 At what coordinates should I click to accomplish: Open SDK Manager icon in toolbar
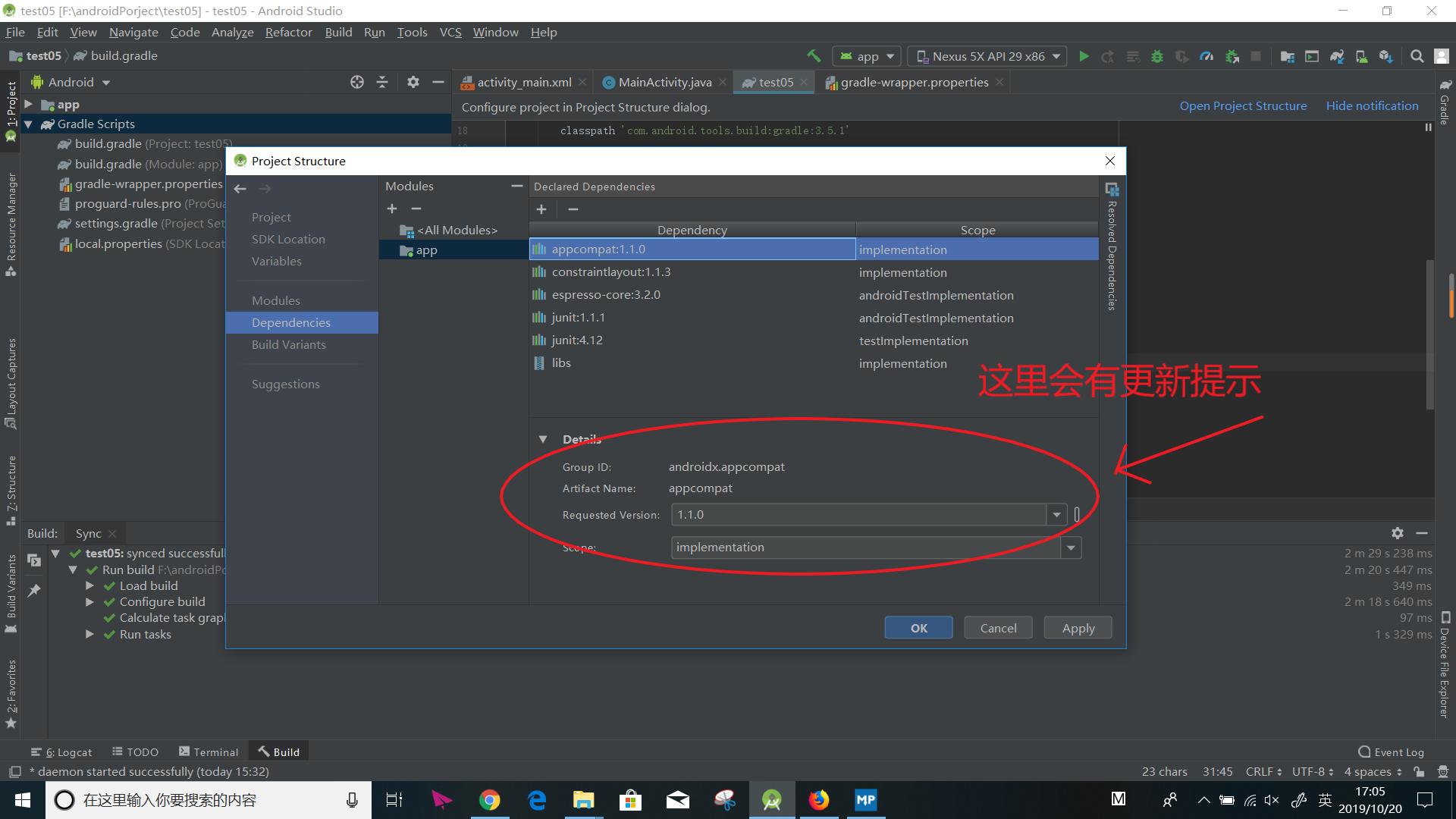point(1386,56)
